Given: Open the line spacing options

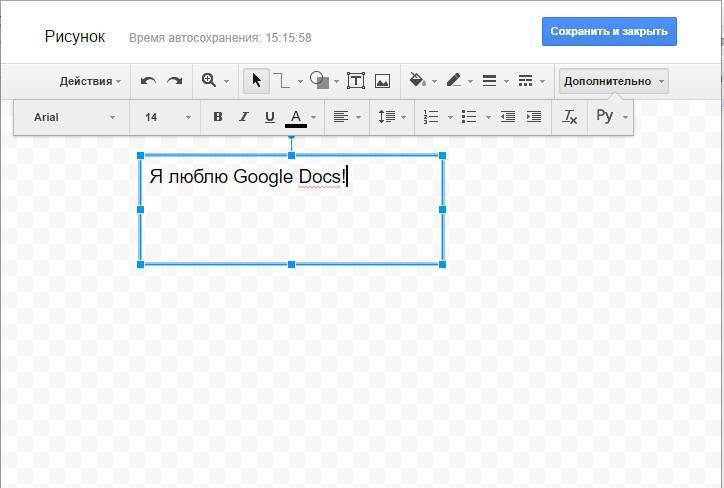Looking at the screenshot, I should [392, 117].
